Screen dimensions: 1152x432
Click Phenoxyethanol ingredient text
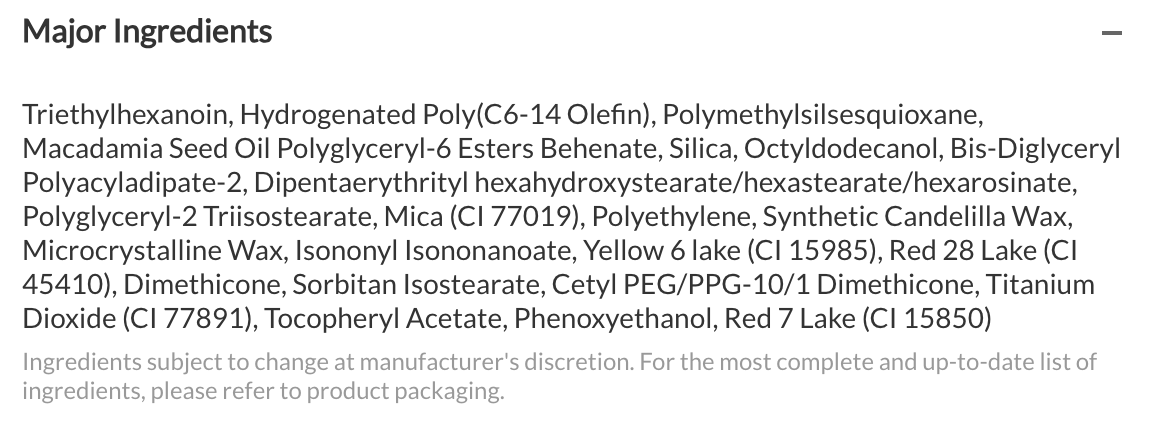[613, 318]
